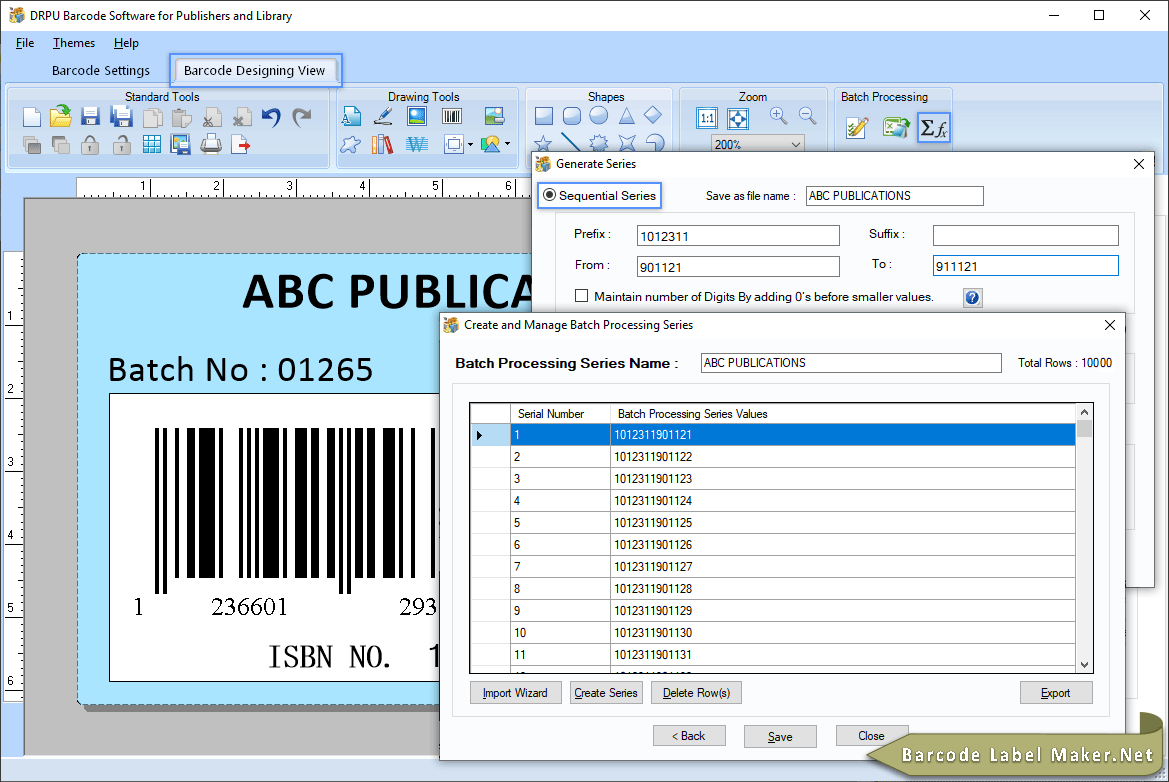Image resolution: width=1169 pixels, height=782 pixels.
Task: Select the custom shape tool
Action: click(350, 144)
